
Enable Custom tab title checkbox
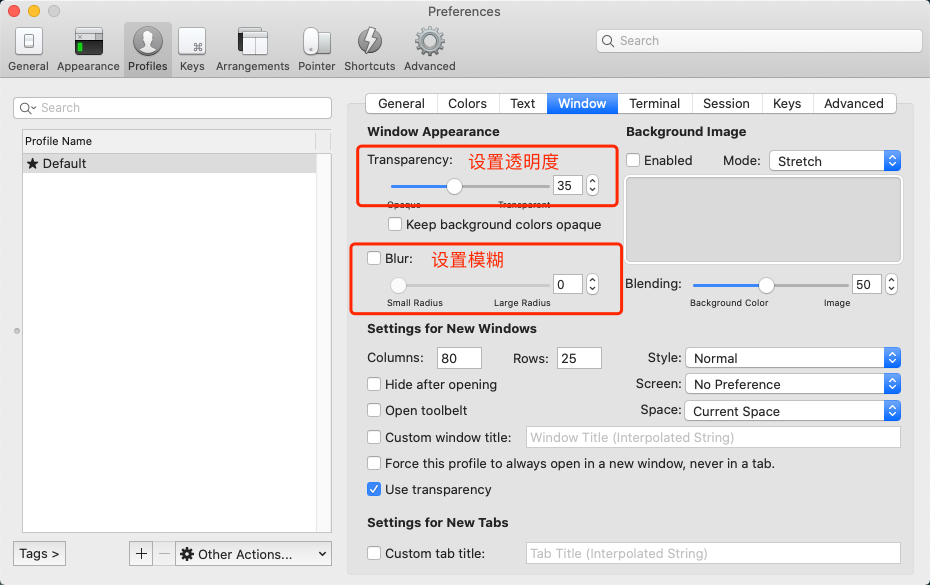pos(374,554)
